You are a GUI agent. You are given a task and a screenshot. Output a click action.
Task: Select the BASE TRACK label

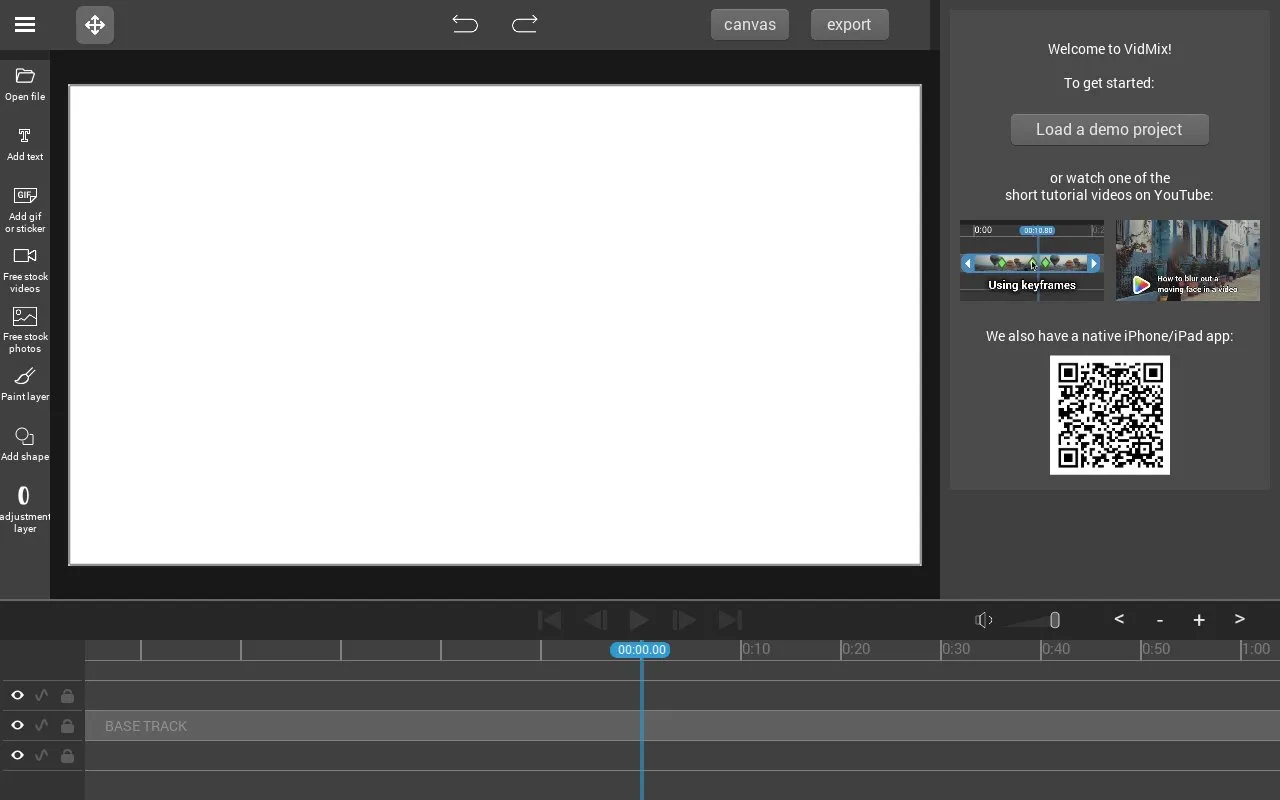pos(146,726)
